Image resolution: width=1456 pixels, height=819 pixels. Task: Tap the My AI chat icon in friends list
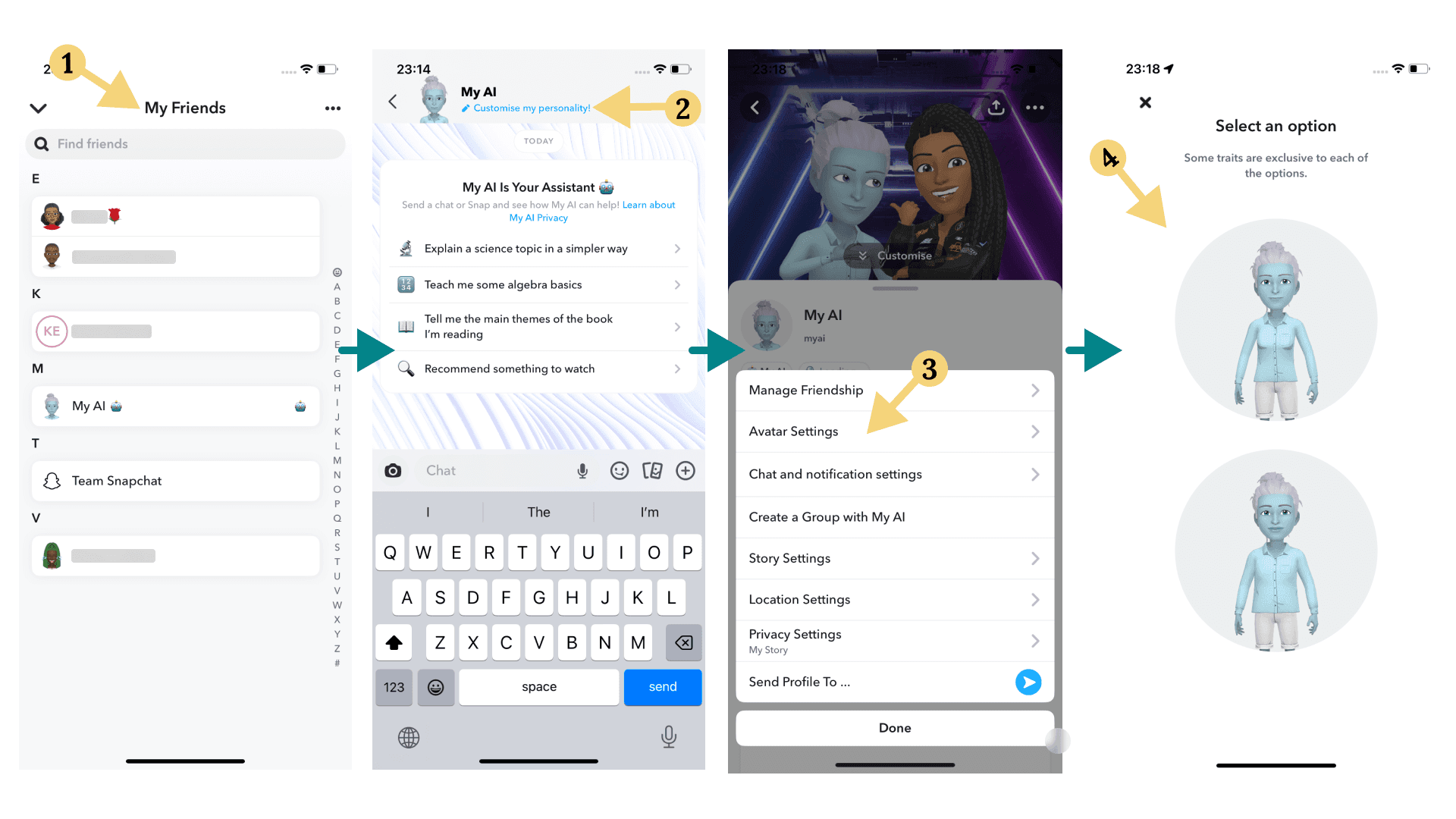pyautogui.click(x=52, y=405)
